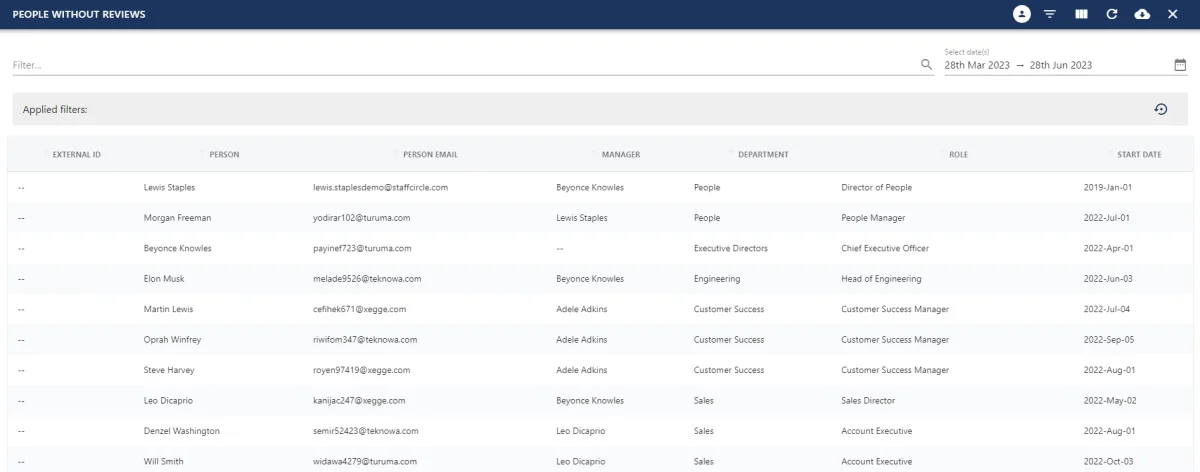Open the calendar date picker icon
The height and width of the screenshot is (472, 1200).
pos(1180,64)
